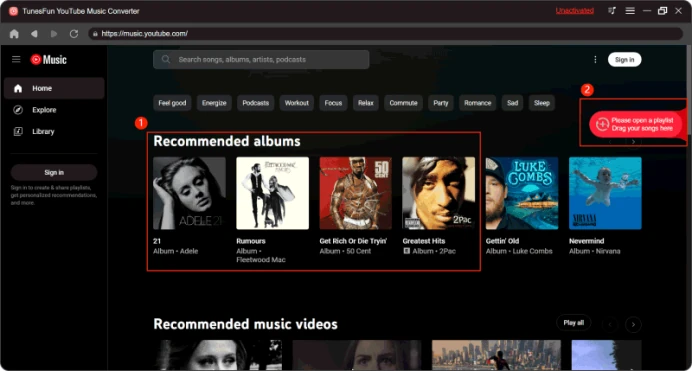Screen dimensions: 692x372
Task: Select the Focus mood chip
Action: [x=333, y=103]
